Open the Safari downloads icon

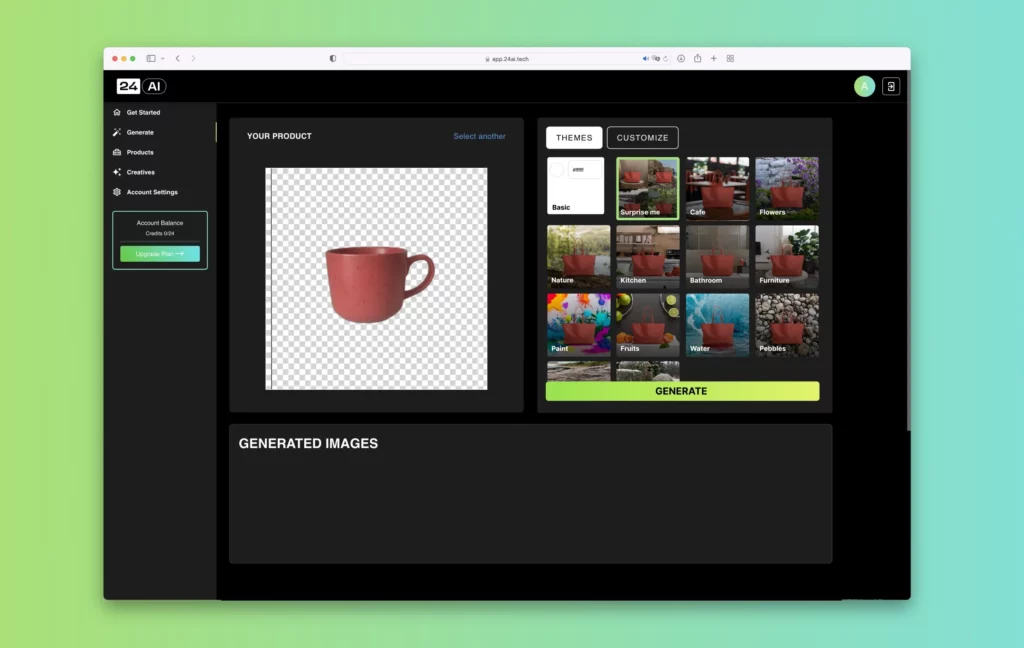coord(681,59)
